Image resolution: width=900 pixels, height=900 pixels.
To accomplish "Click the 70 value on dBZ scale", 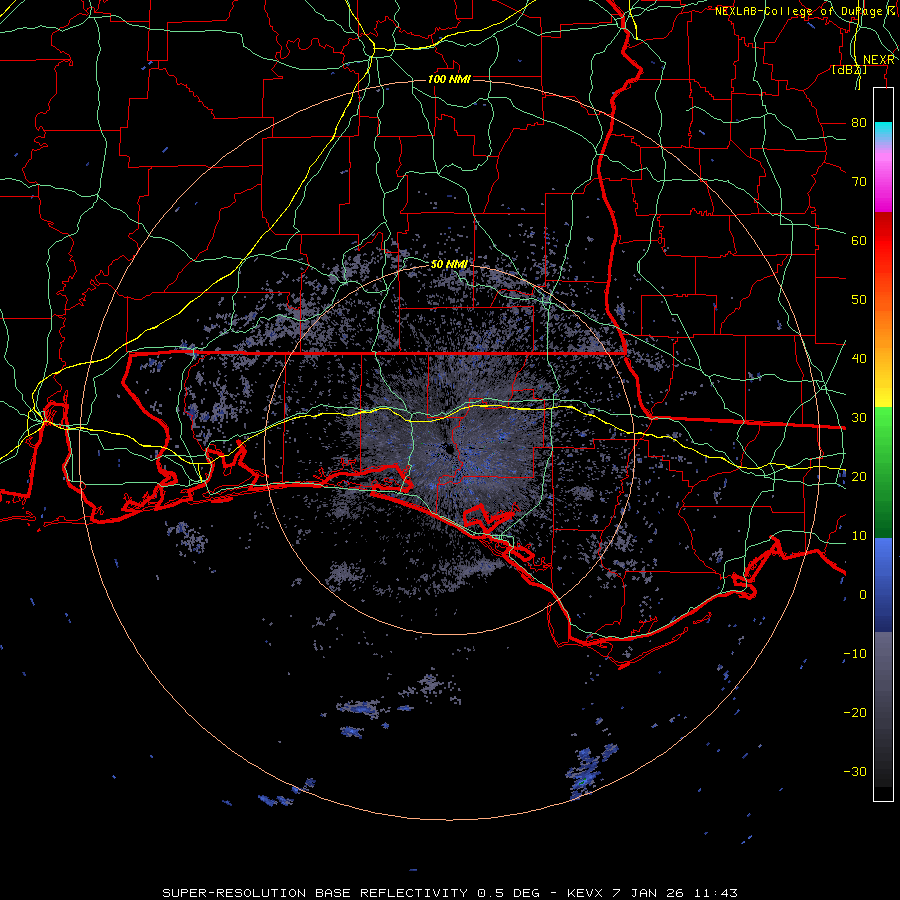I will 859,181.
